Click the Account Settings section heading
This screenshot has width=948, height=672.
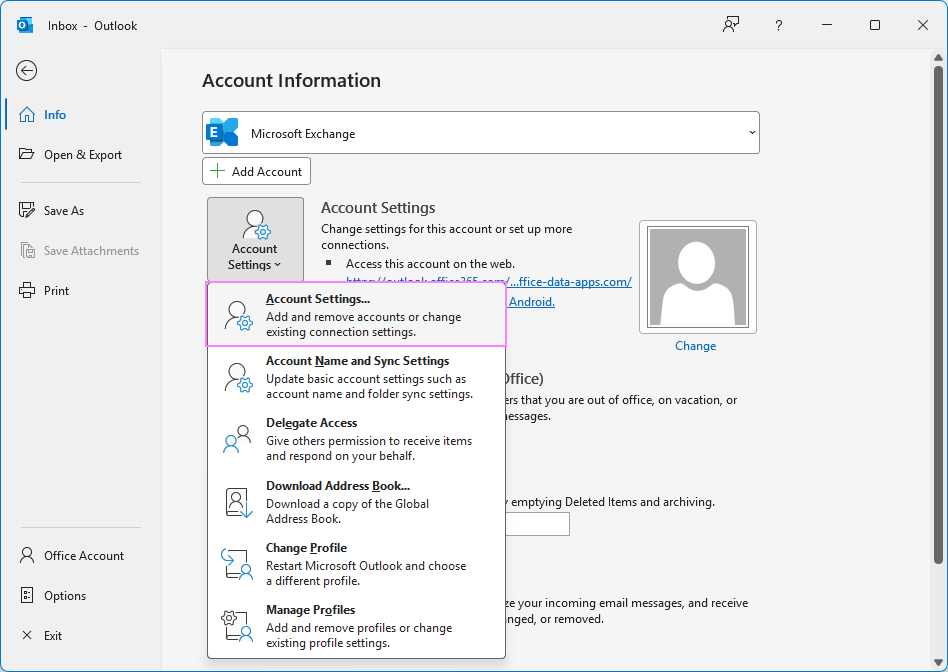(378, 207)
